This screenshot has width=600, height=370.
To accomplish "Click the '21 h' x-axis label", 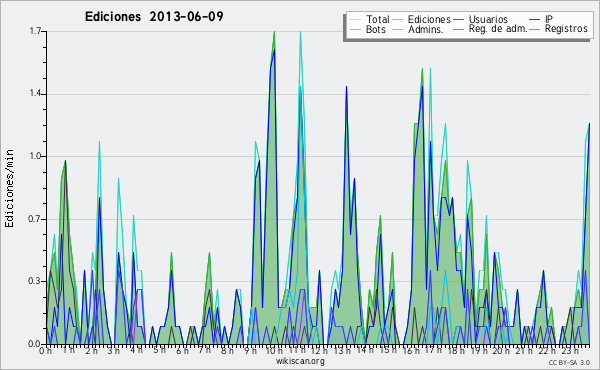I will tap(523, 351).
